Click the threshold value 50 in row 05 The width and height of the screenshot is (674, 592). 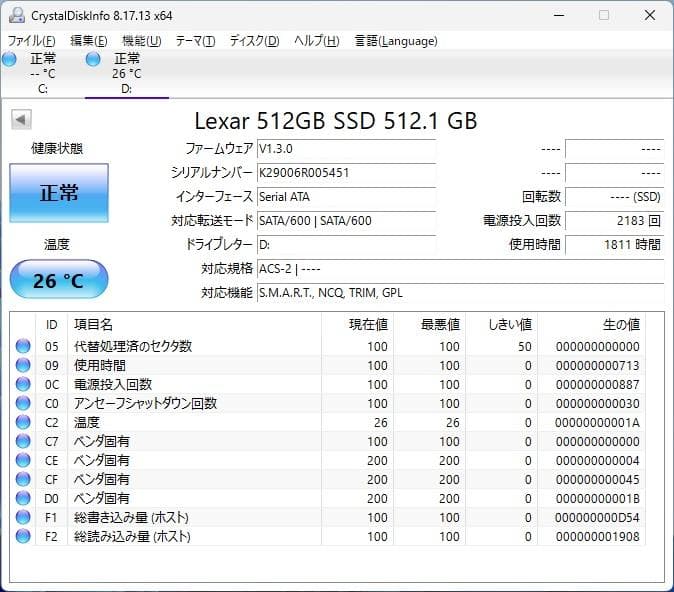pyautogui.click(x=525, y=346)
